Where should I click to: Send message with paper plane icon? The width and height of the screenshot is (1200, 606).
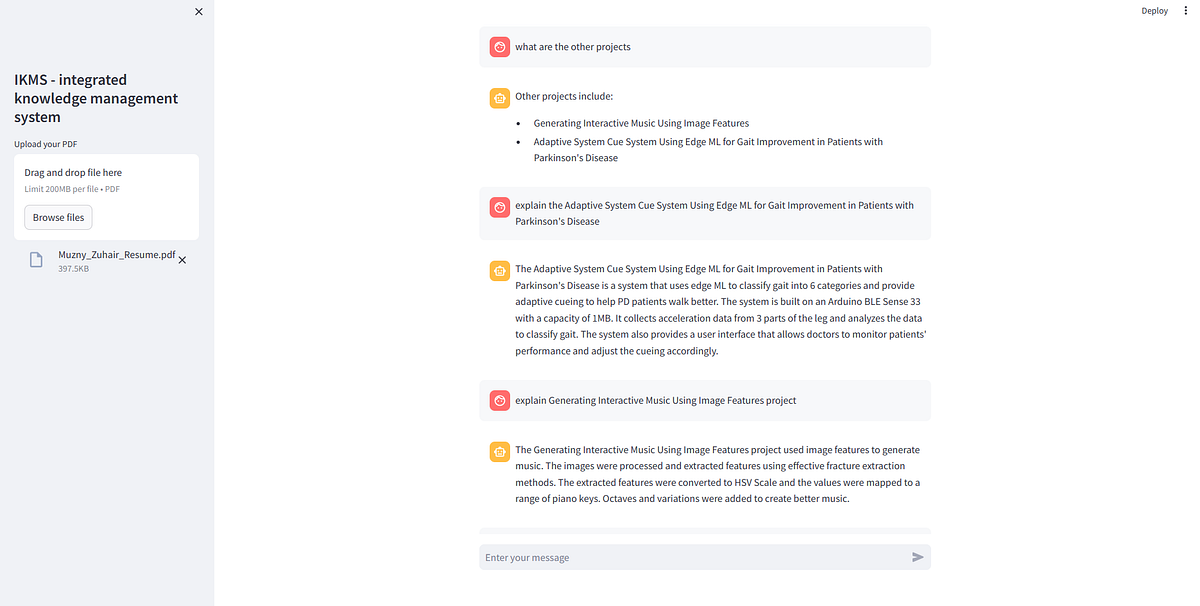(x=918, y=557)
